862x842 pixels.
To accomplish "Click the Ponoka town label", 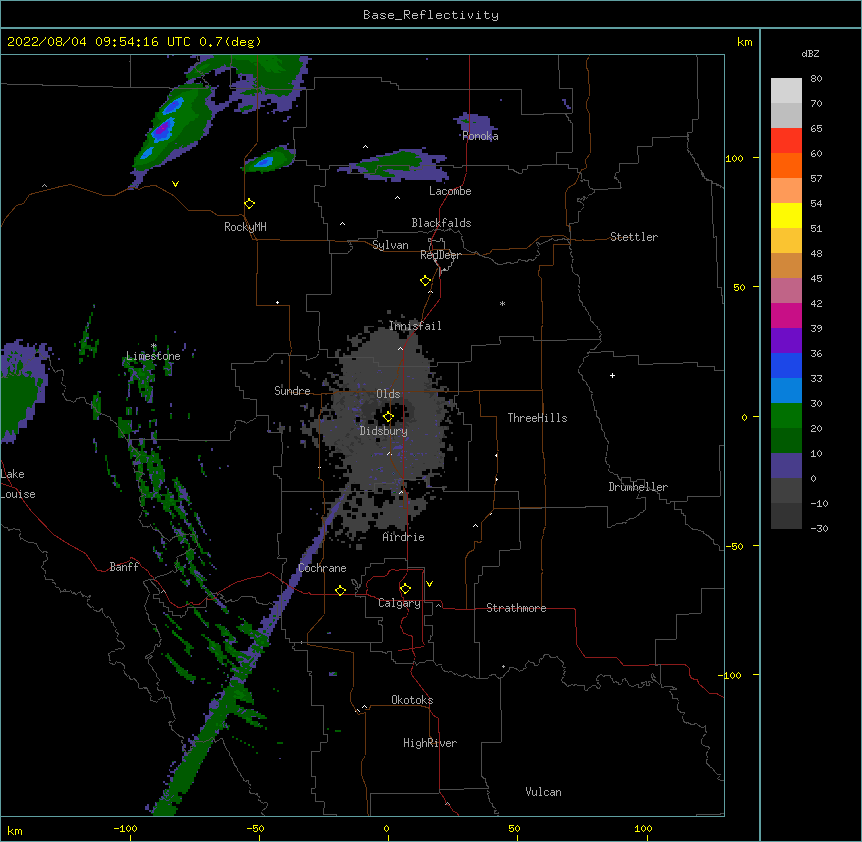I will (480, 136).
